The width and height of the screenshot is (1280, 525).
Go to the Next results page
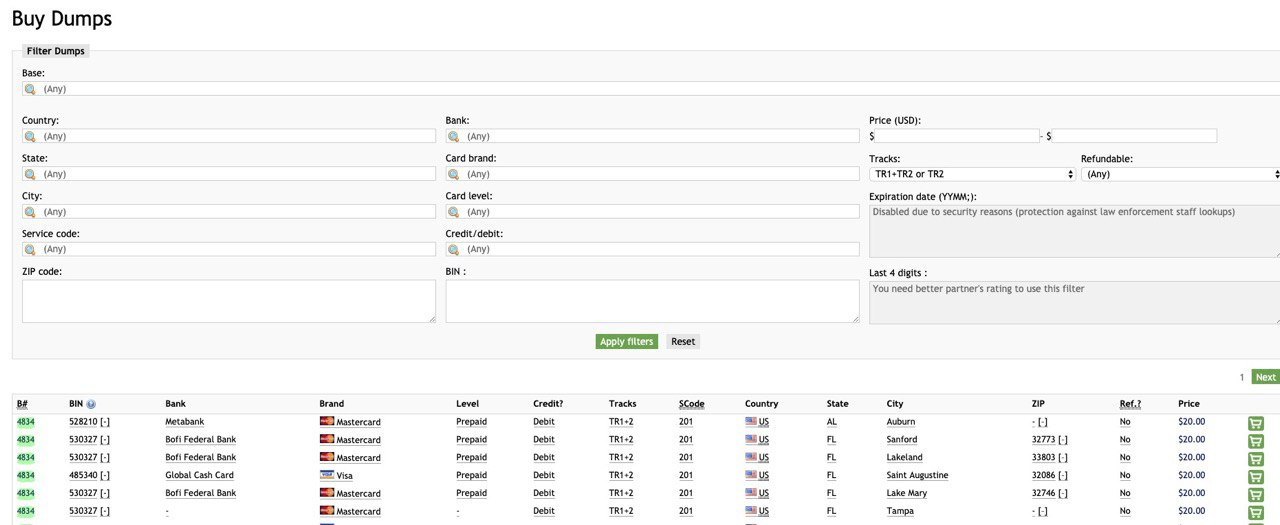[x=1266, y=377]
